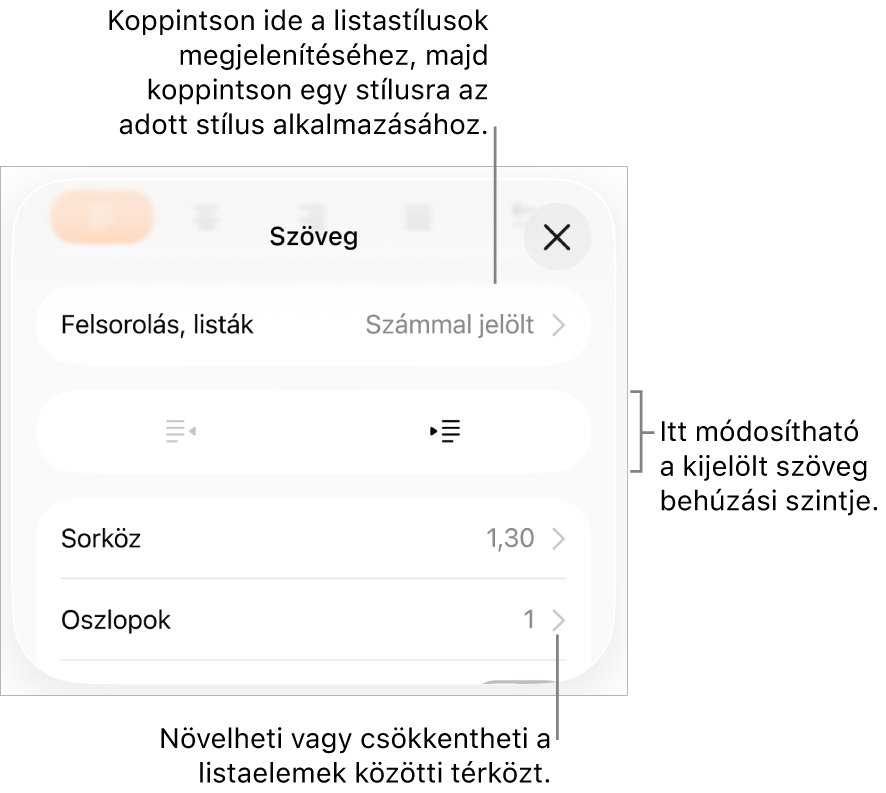Image resolution: width=886 pixels, height=793 pixels.
Task: Decrease indent of selected text
Action: pos(181,431)
